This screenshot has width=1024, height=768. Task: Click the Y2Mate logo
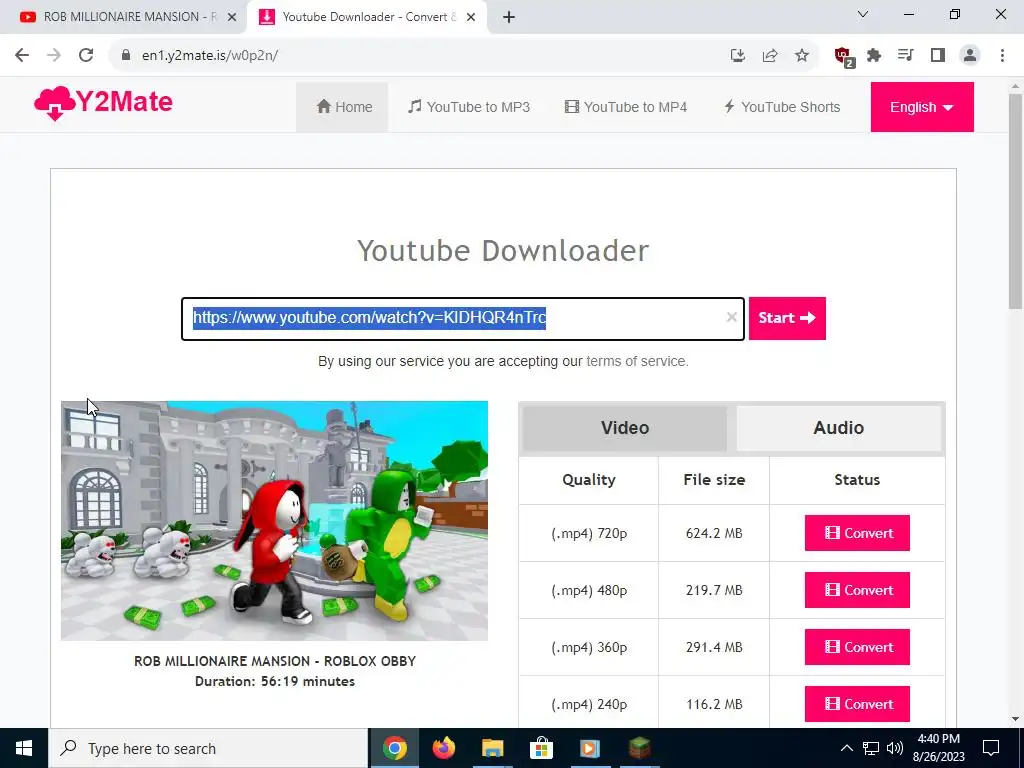(x=103, y=103)
